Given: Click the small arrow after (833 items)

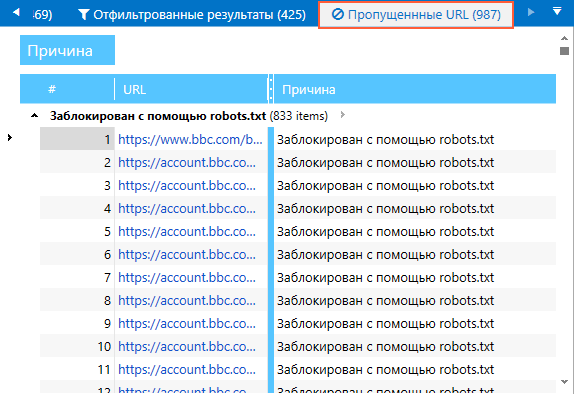Looking at the screenshot, I should click(343, 115).
